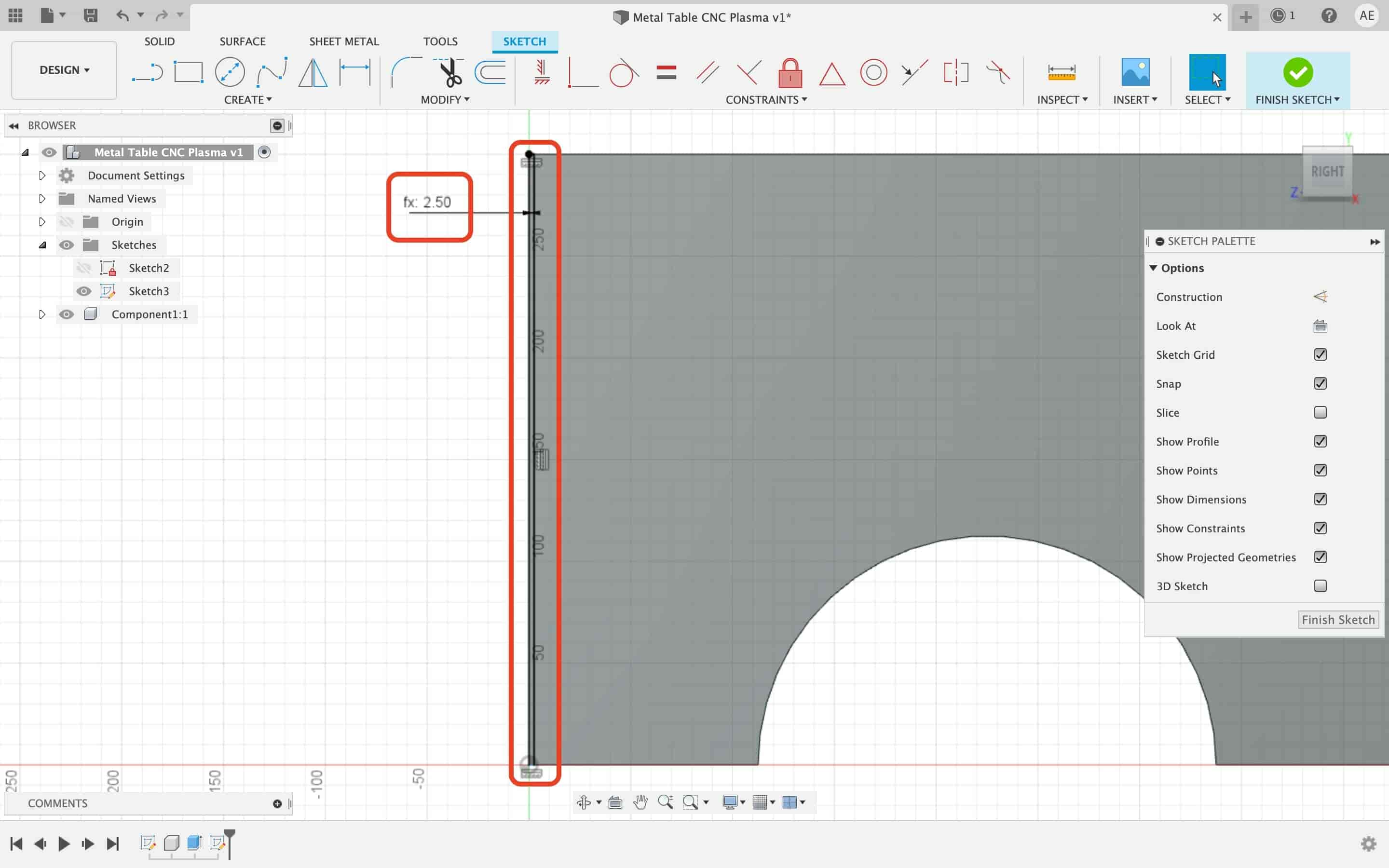
Task: Click the RIGHT face of ViewCube
Action: (x=1327, y=172)
